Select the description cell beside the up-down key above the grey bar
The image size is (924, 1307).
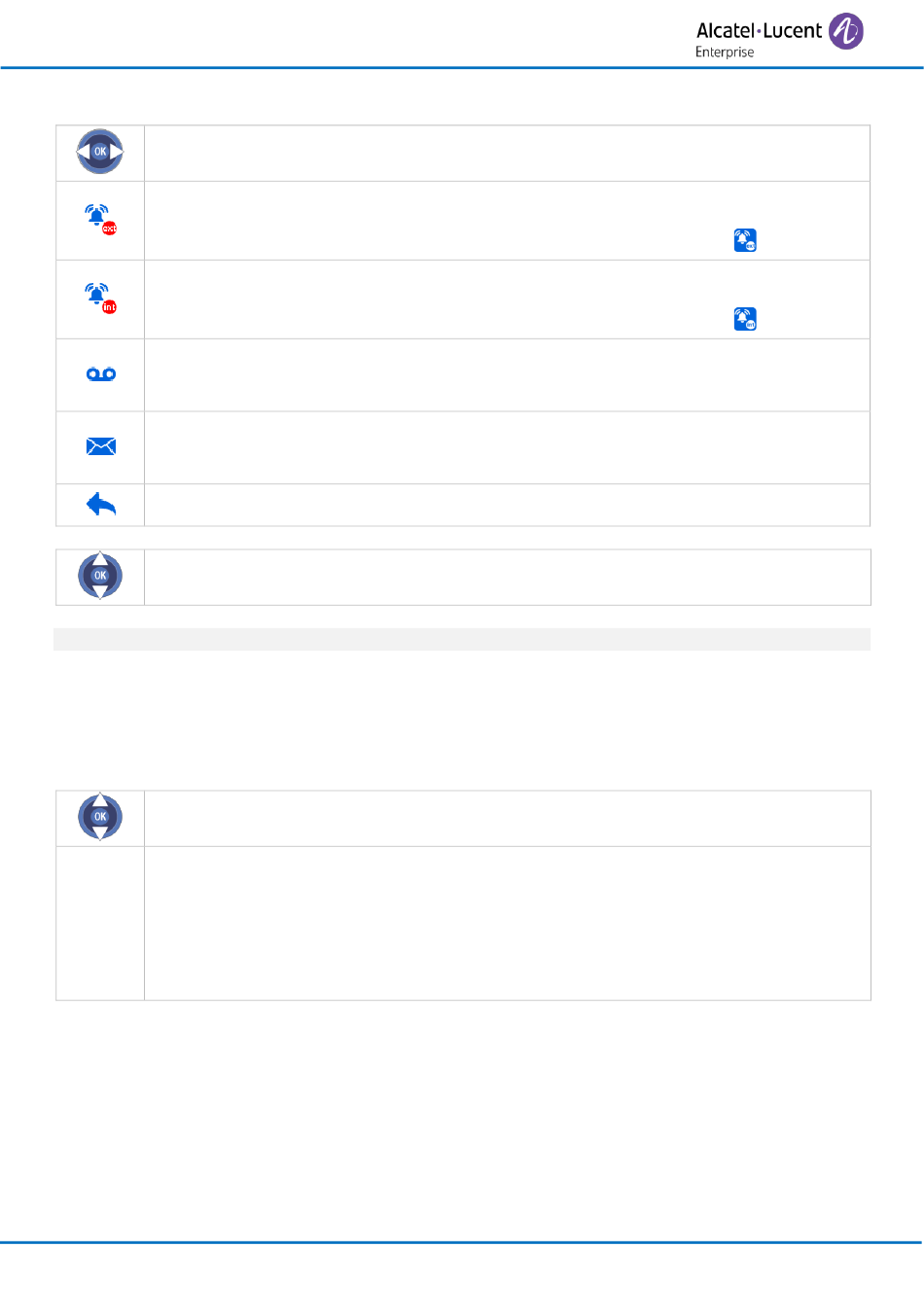tap(507, 578)
